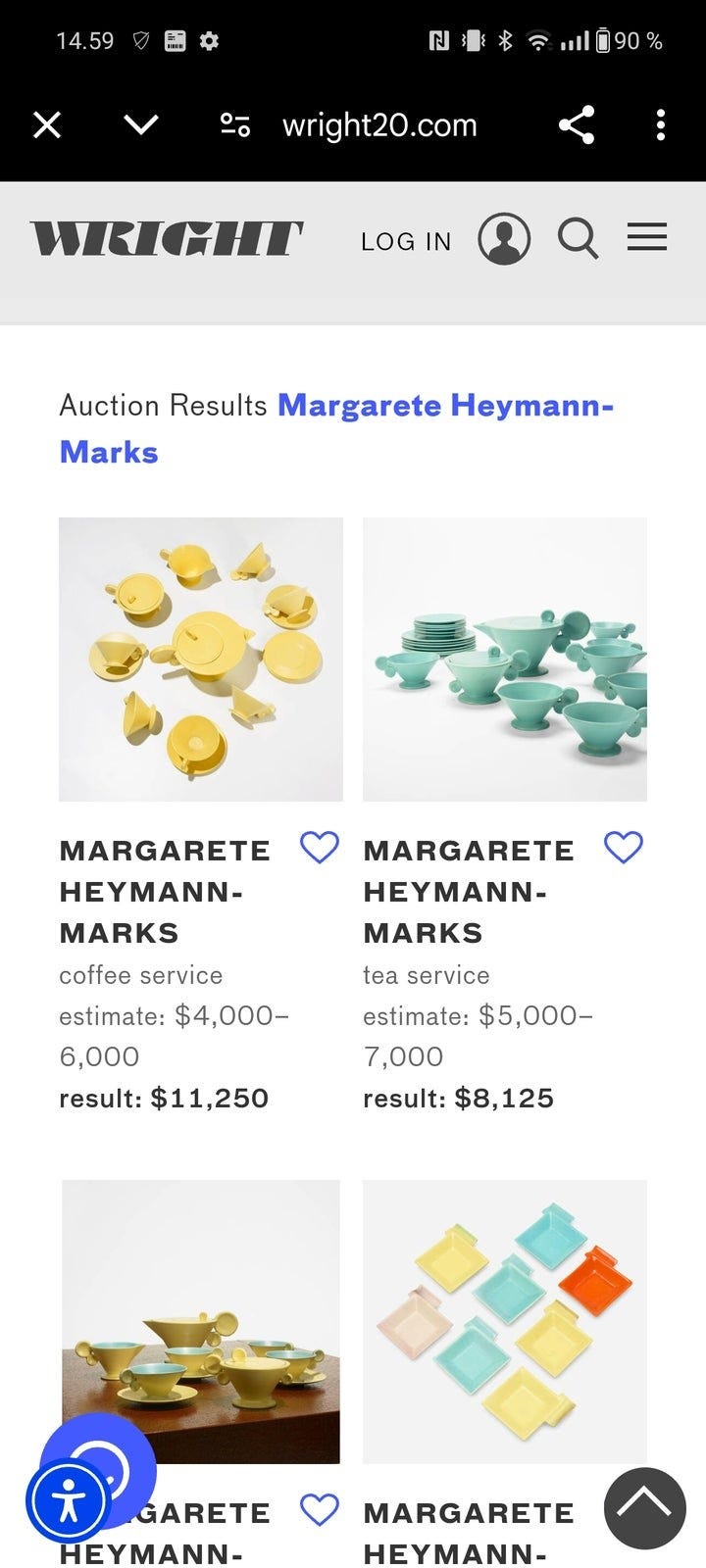Viewport: 706px width, 1568px height.
Task: Open the Wright search magnifier icon
Action: coord(578,239)
